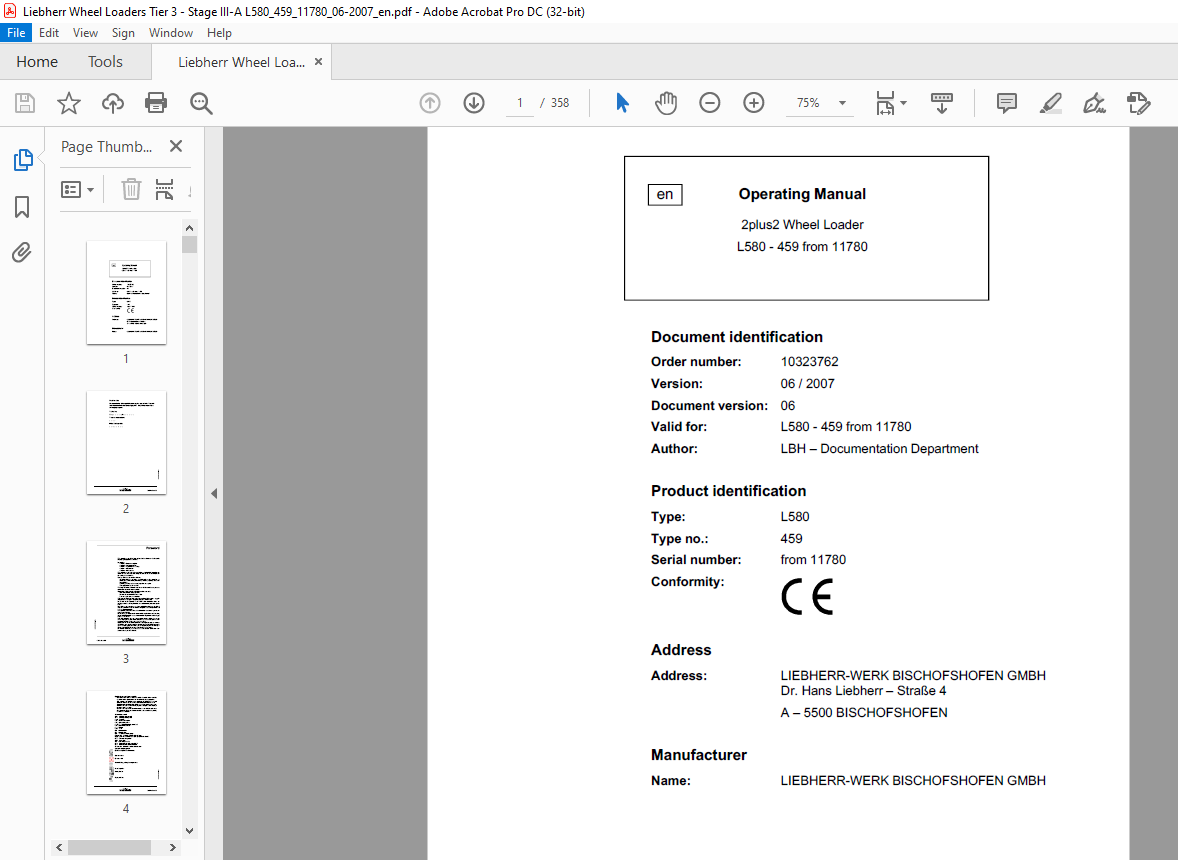Open the View menu
The height and width of the screenshot is (860, 1178).
pos(85,32)
